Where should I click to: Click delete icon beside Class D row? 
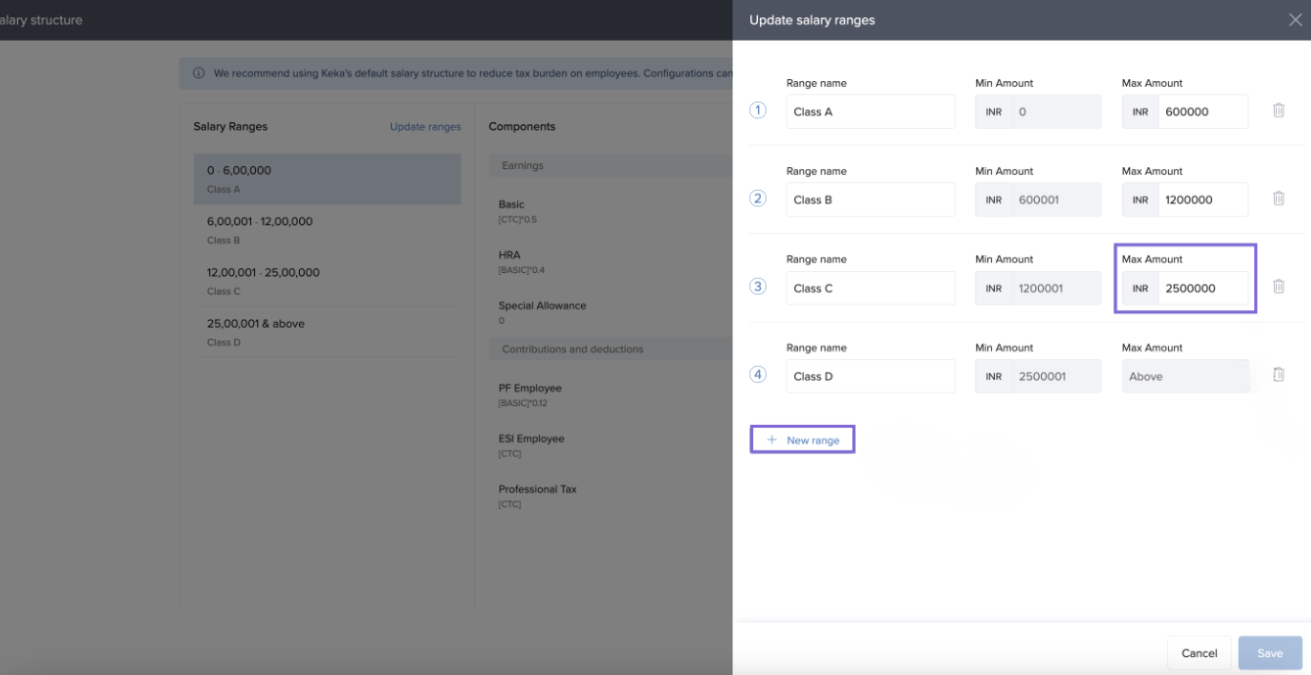pyautogui.click(x=1278, y=375)
